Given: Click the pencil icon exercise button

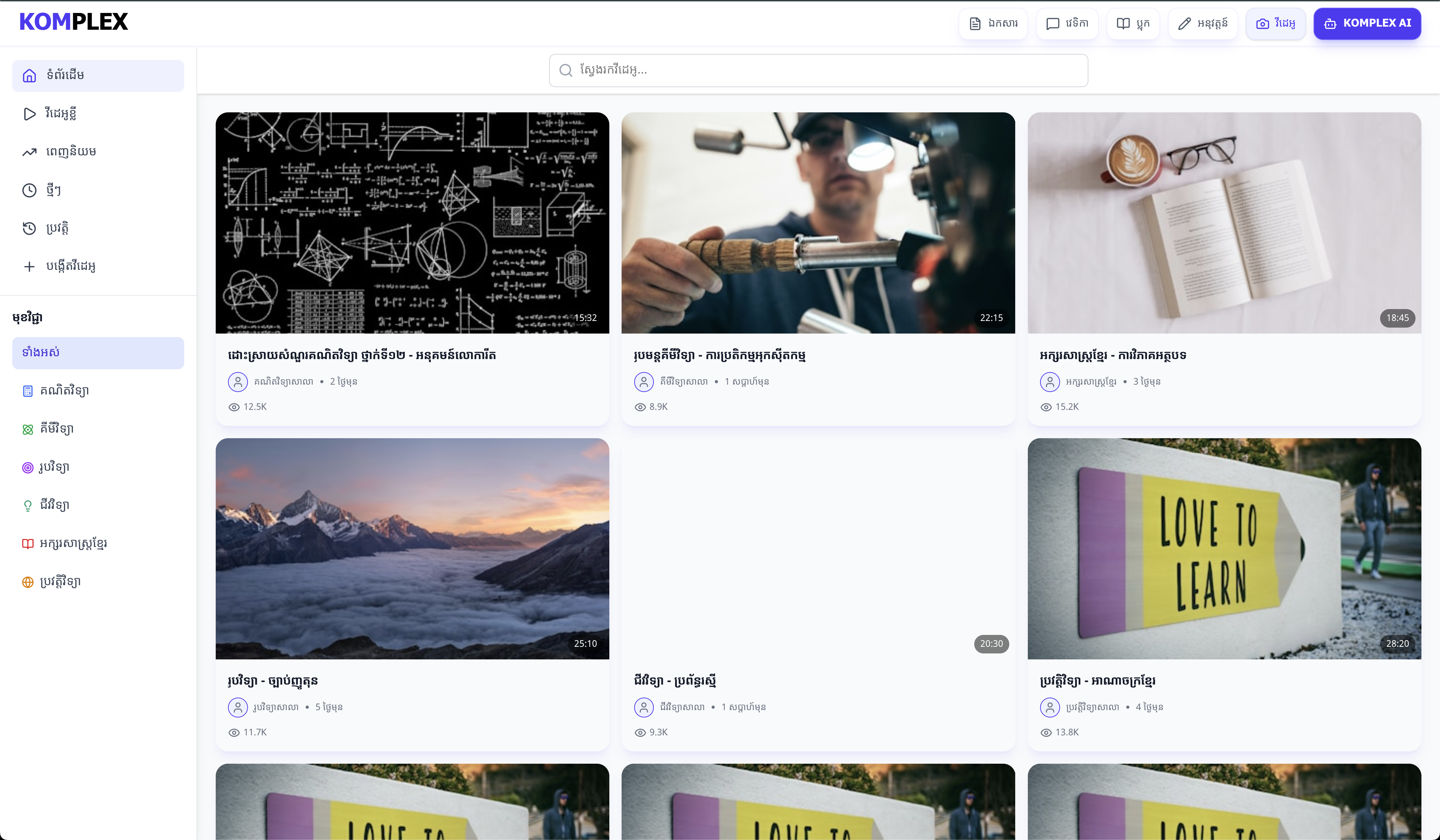Looking at the screenshot, I should click(x=1202, y=23).
